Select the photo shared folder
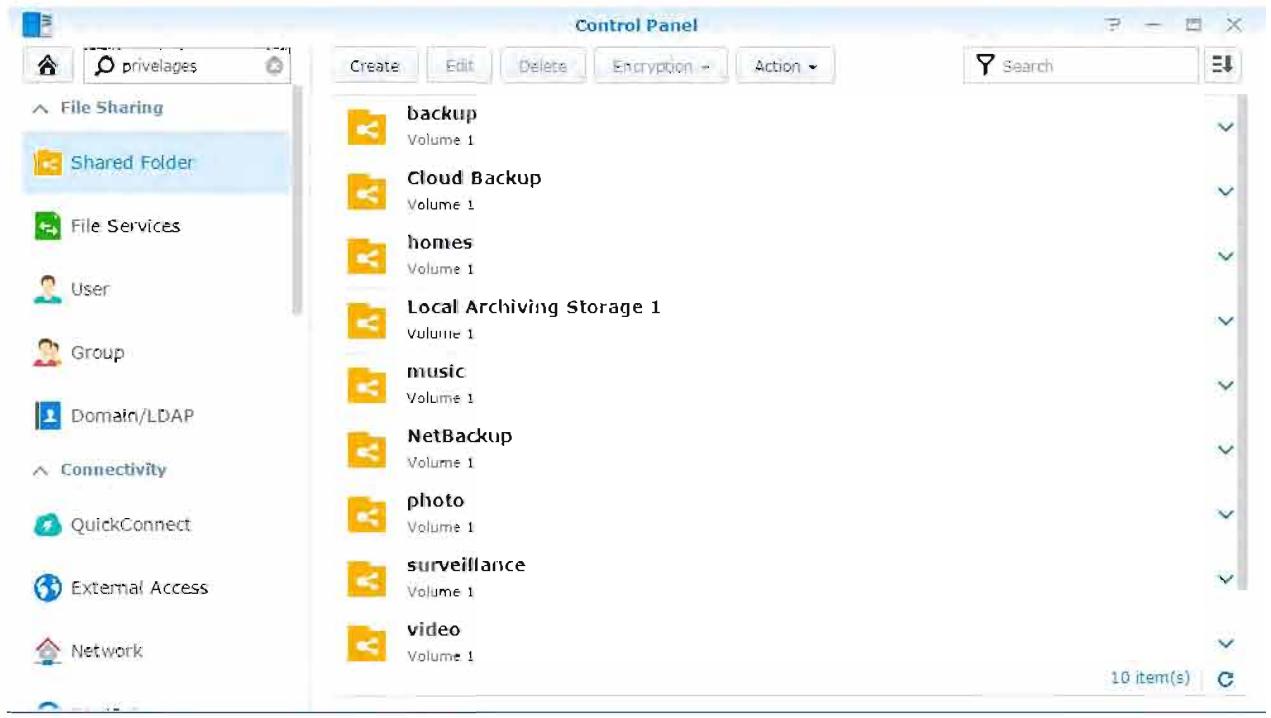The height and width of the screenshot is (718, 1271). click(780, 513)
